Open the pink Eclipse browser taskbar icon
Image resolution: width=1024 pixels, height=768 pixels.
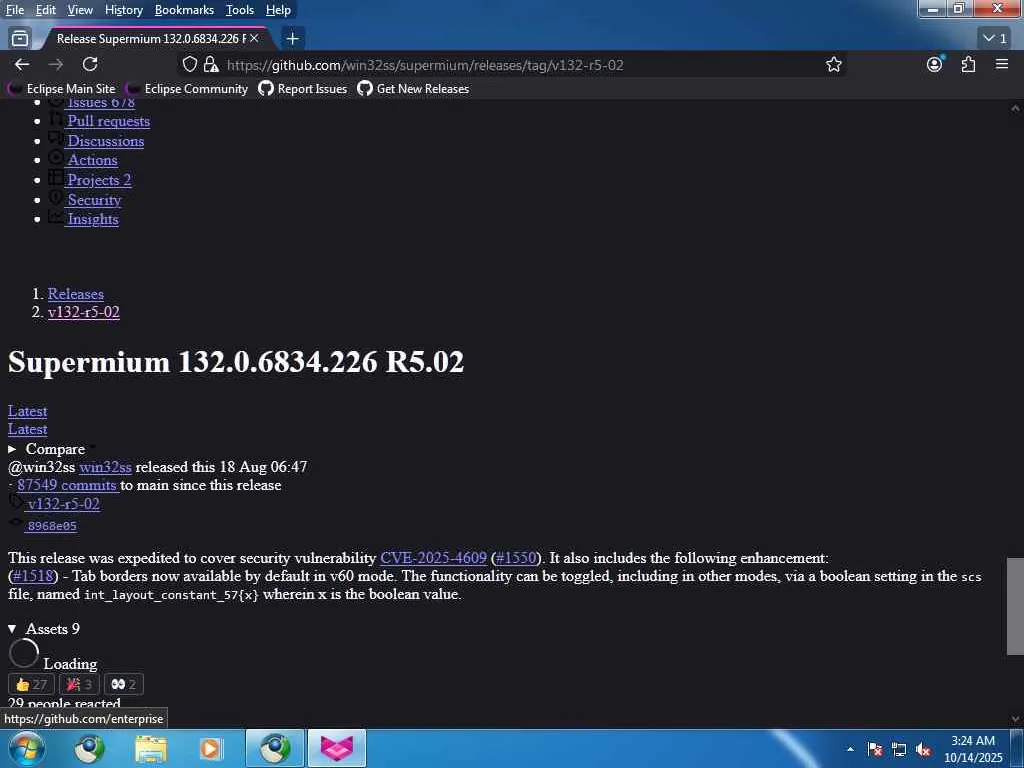click(336, 748)
